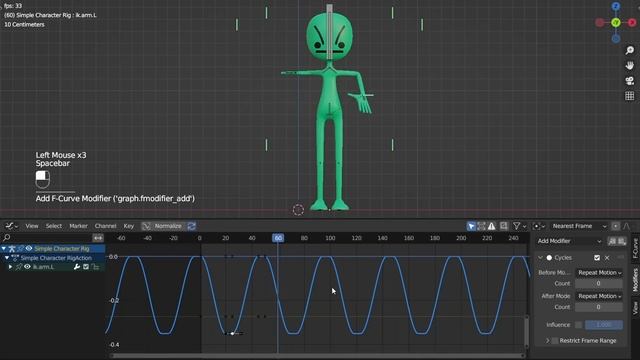Click the Cycles modifier active dot icon

click(x=549, y=258)
